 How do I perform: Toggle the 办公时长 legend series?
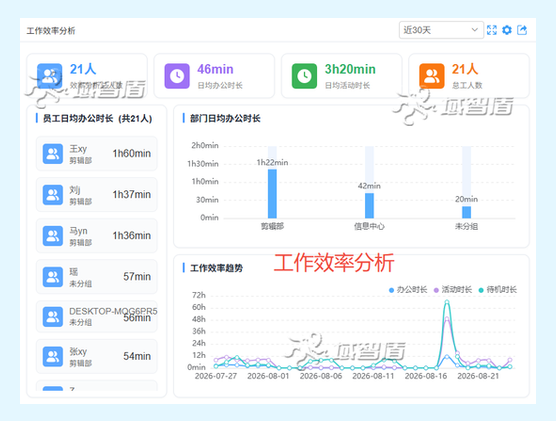[x=408, y=290]
